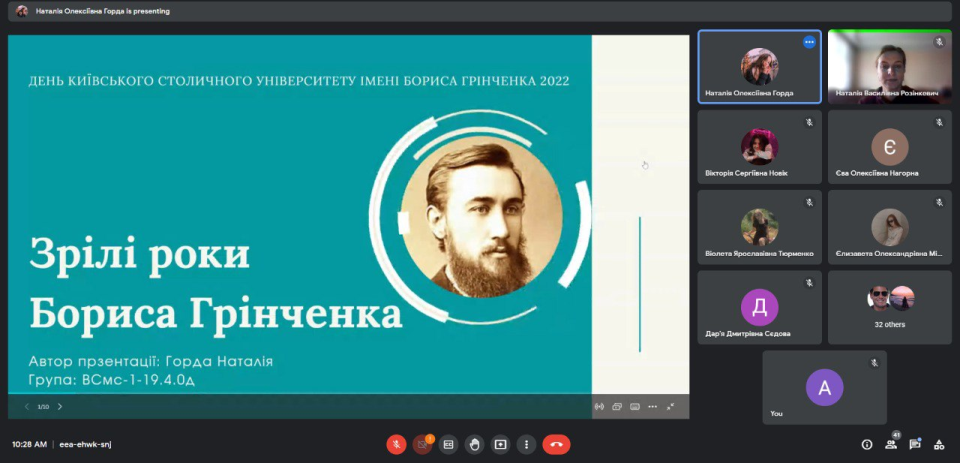This screenshot has width=960, height=463.
Task: Open chat with everyone
Action: [x=915, y=445]
